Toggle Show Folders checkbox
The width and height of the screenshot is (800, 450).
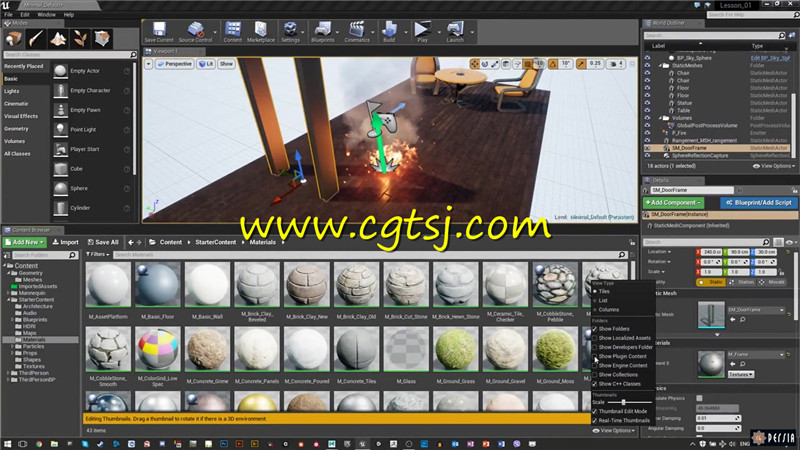click(595, 329)
